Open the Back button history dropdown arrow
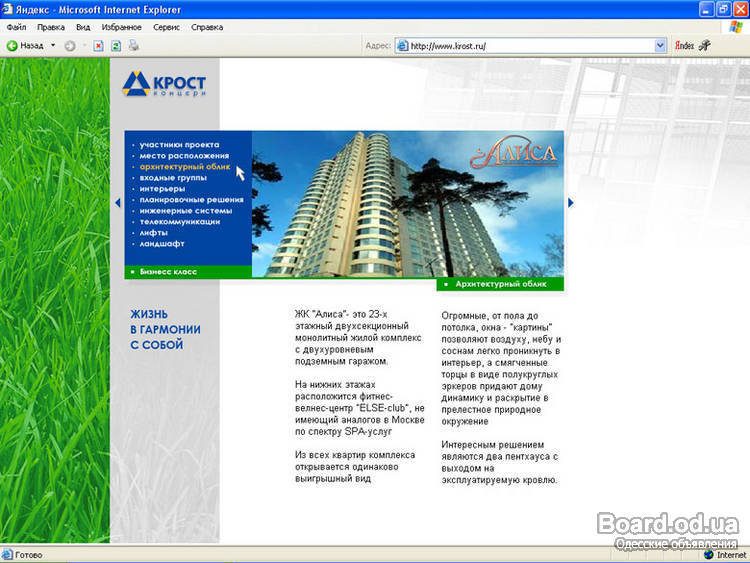The height and width of the screenshot is (563, 750). [53, 46]
